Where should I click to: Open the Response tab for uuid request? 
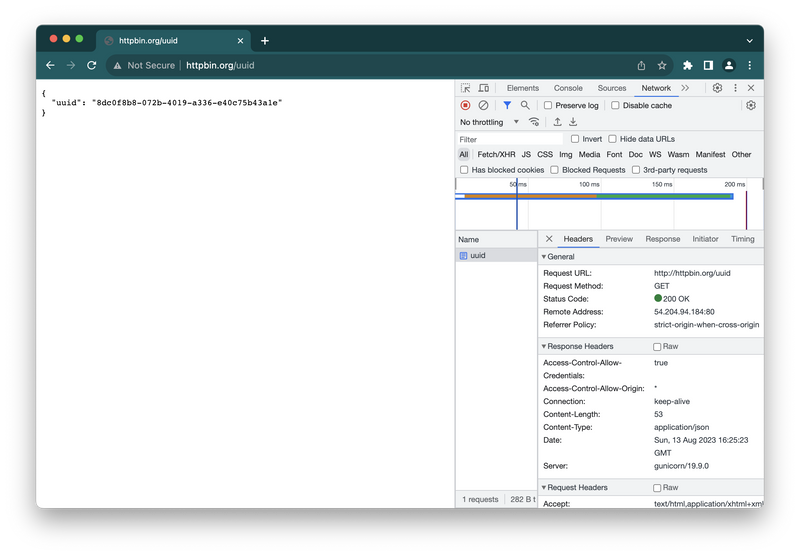coord(662,239)
